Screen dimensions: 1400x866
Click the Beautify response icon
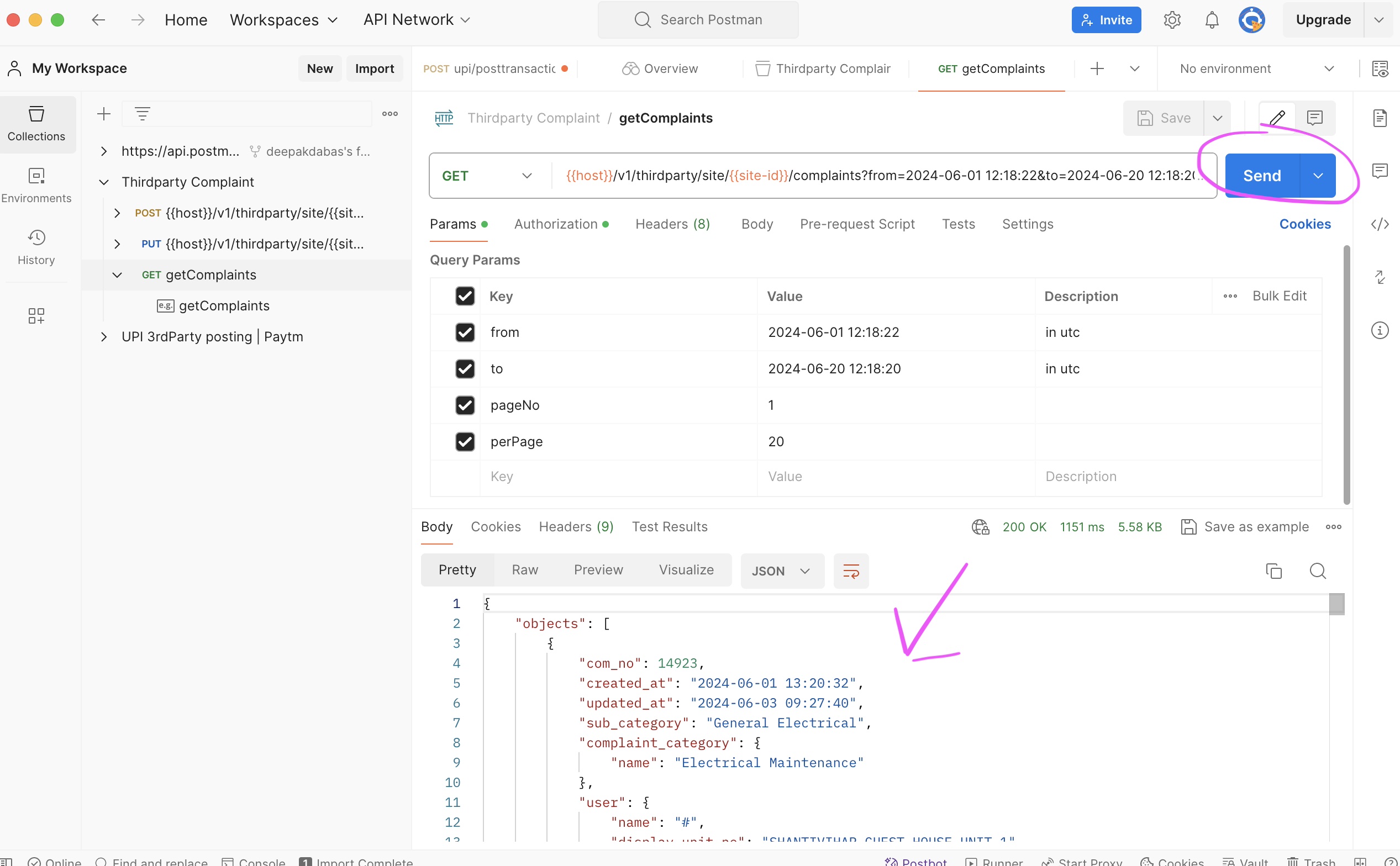pyautogui.click(x=852, y=570)
